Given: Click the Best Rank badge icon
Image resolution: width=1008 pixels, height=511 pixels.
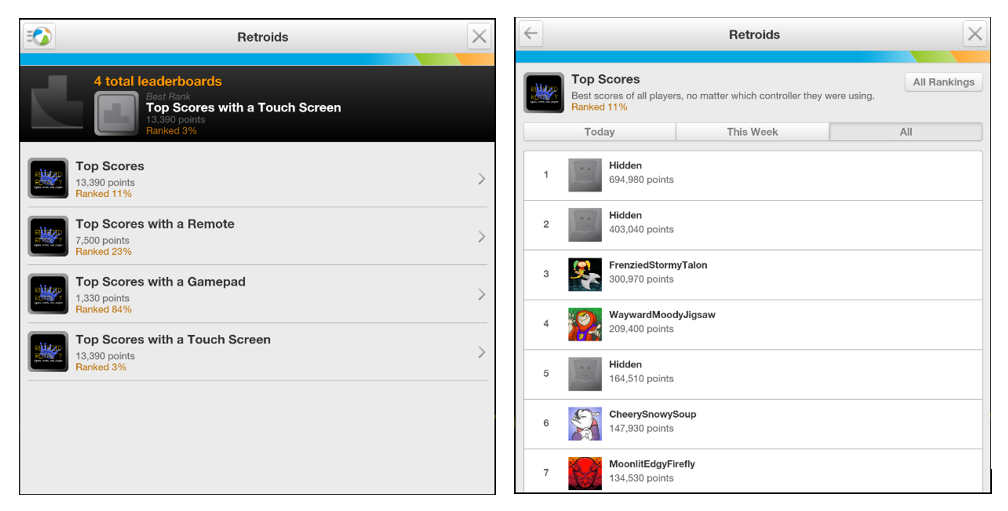Looking at the screenshot, I should pyautogui.click(x=116, y=113).
